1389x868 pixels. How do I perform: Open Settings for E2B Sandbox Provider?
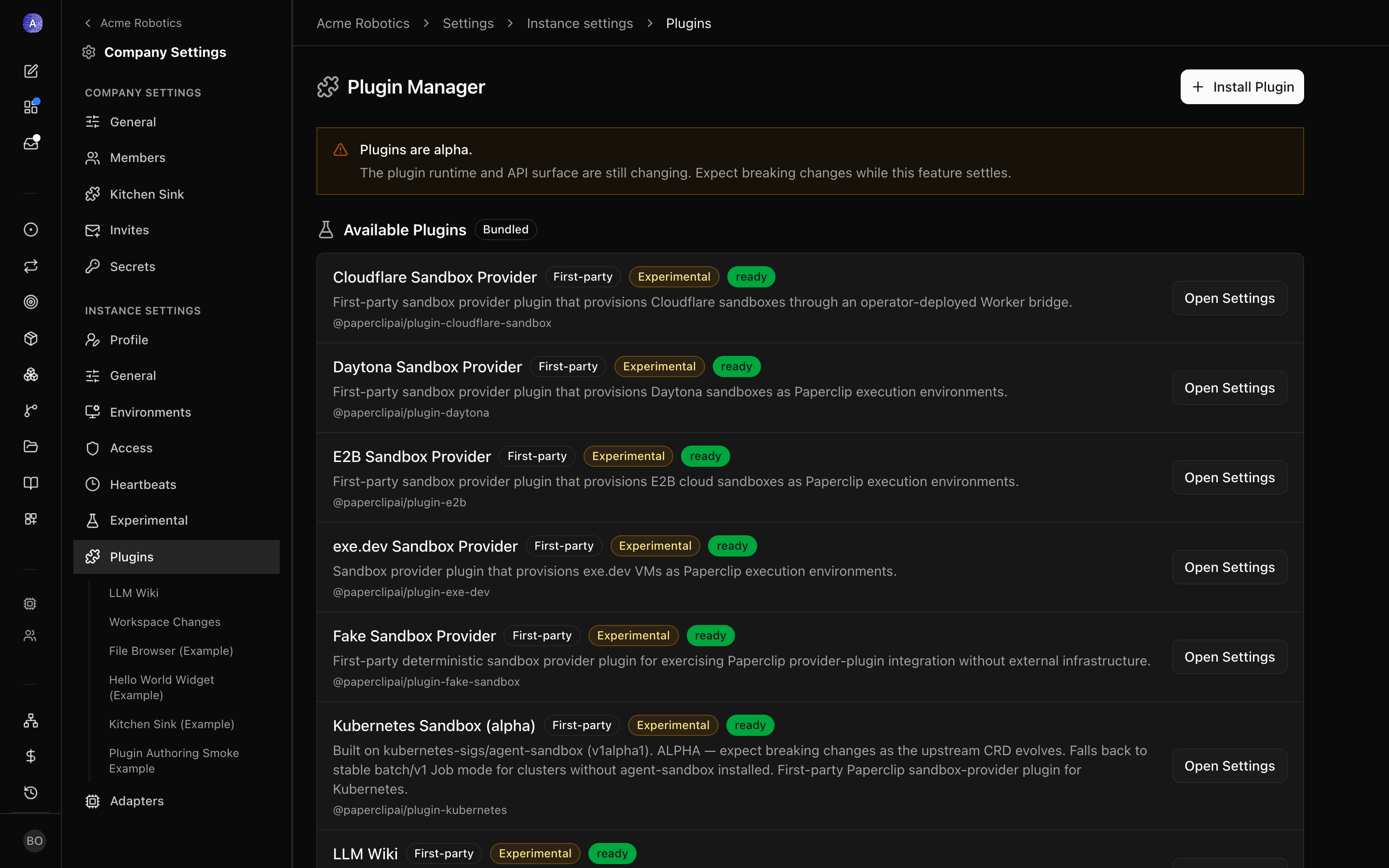[1229, 477]
